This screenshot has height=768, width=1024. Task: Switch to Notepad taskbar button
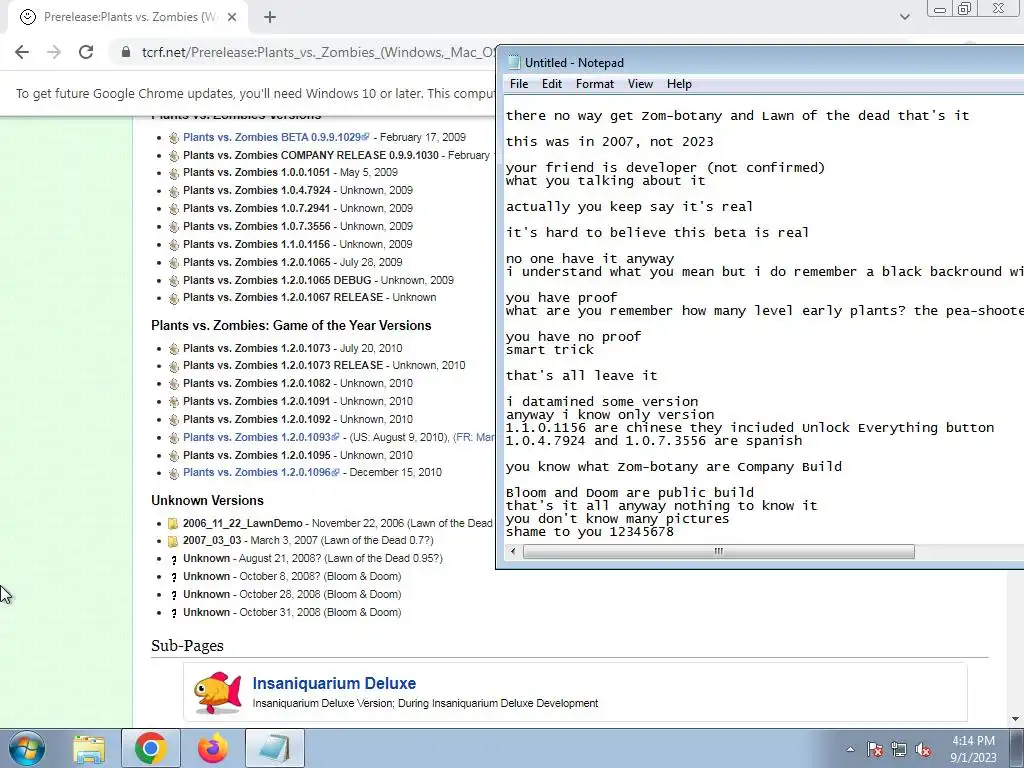coord(275,748)
